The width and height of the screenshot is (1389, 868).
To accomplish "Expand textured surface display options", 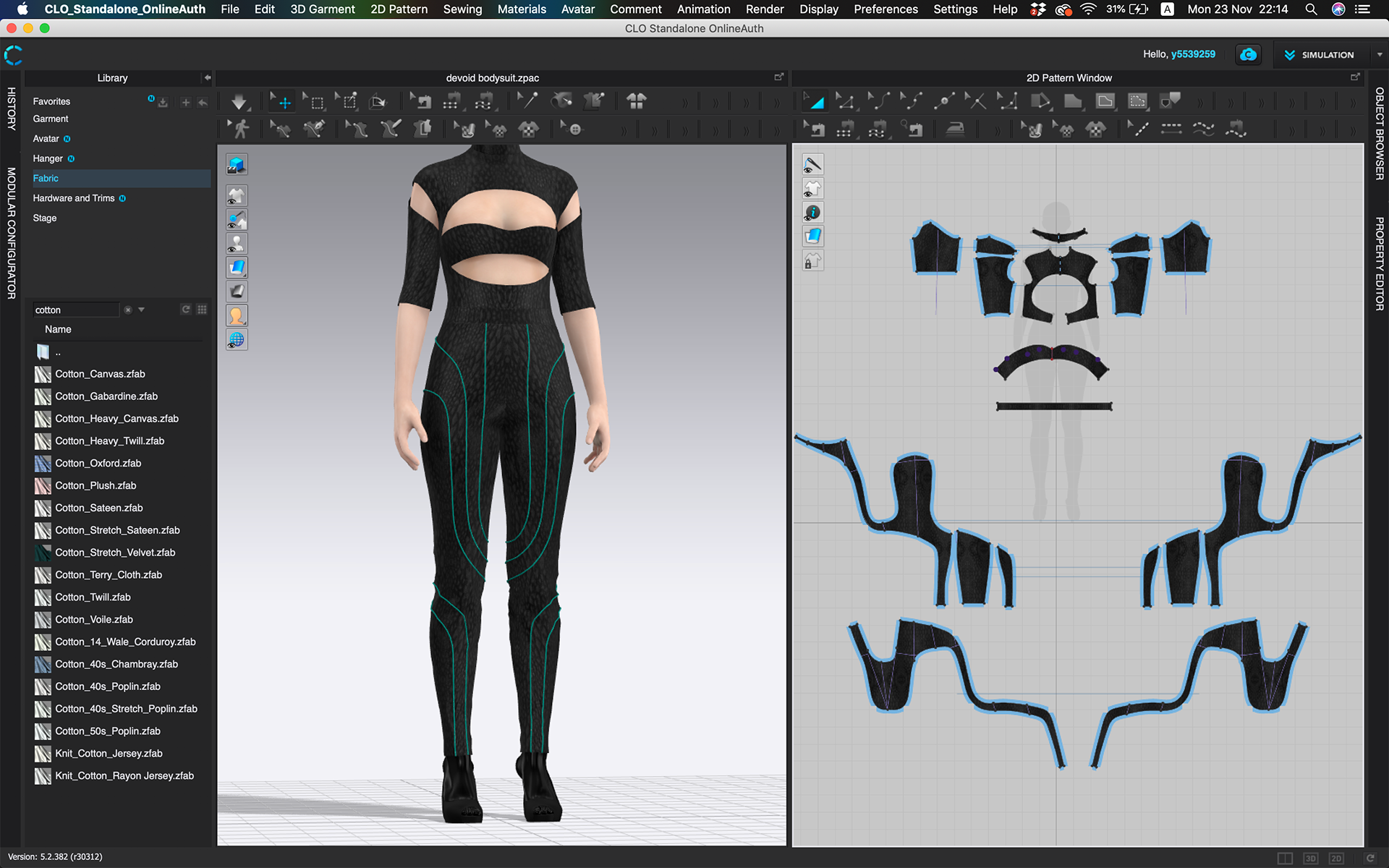I will (237, 268).
